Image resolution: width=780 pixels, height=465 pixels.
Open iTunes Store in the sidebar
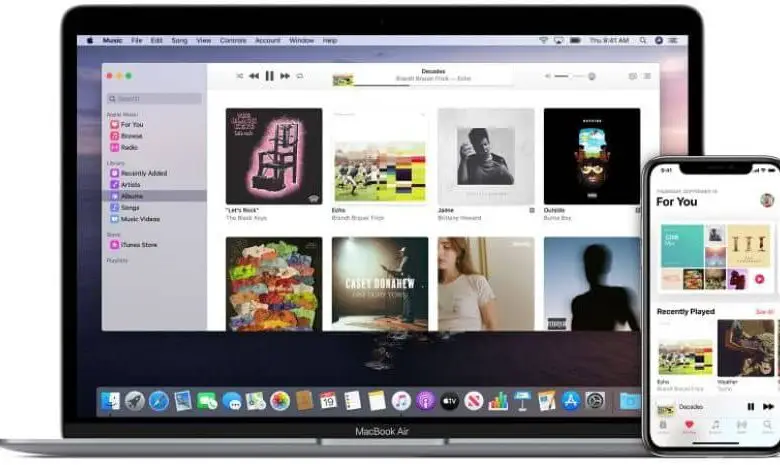134,245
